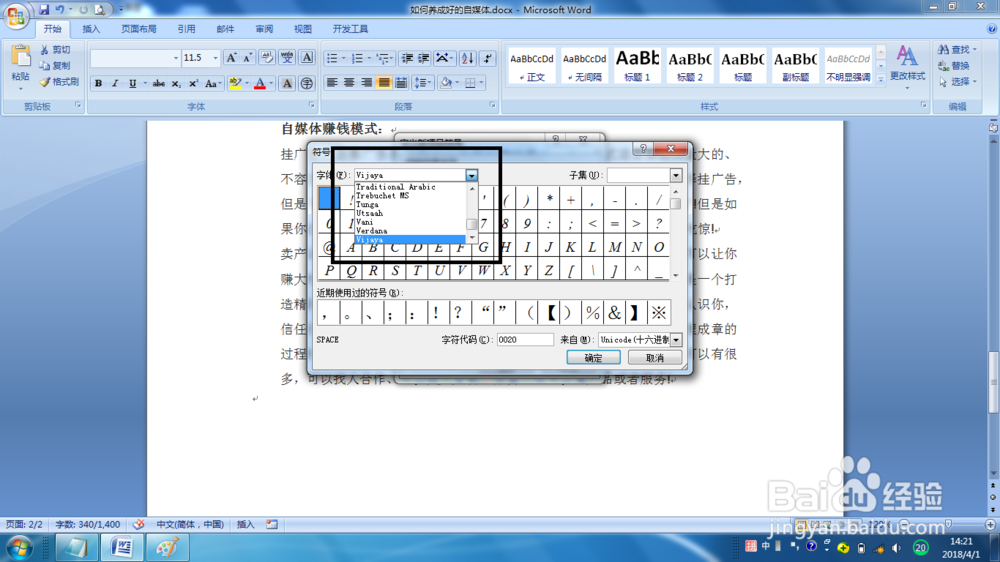Select the & recently used symbol
The width and height of the screenshot is (1000, 562).
pos(614,313)
